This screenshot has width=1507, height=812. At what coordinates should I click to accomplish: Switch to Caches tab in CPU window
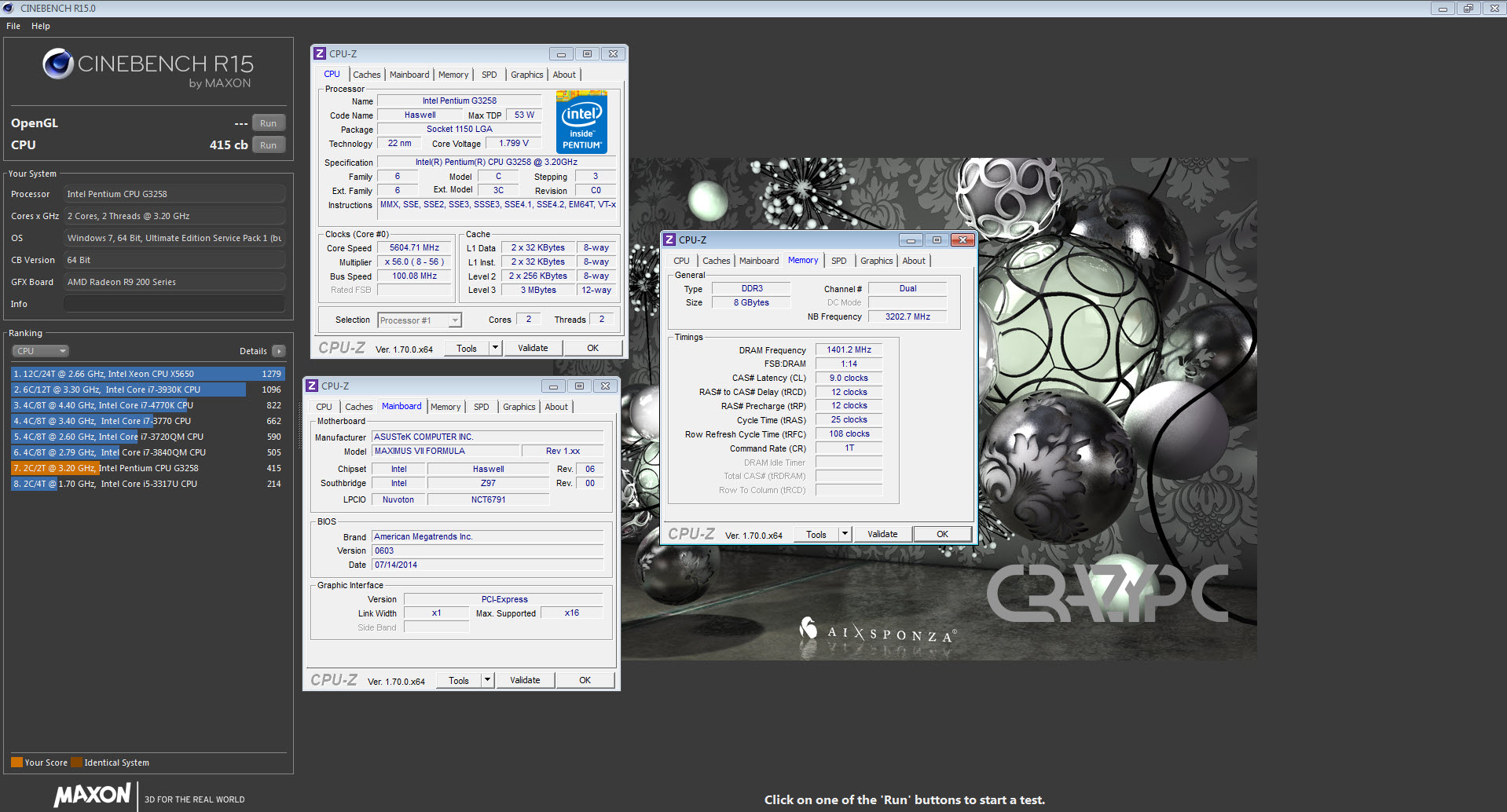click(367, 75)
